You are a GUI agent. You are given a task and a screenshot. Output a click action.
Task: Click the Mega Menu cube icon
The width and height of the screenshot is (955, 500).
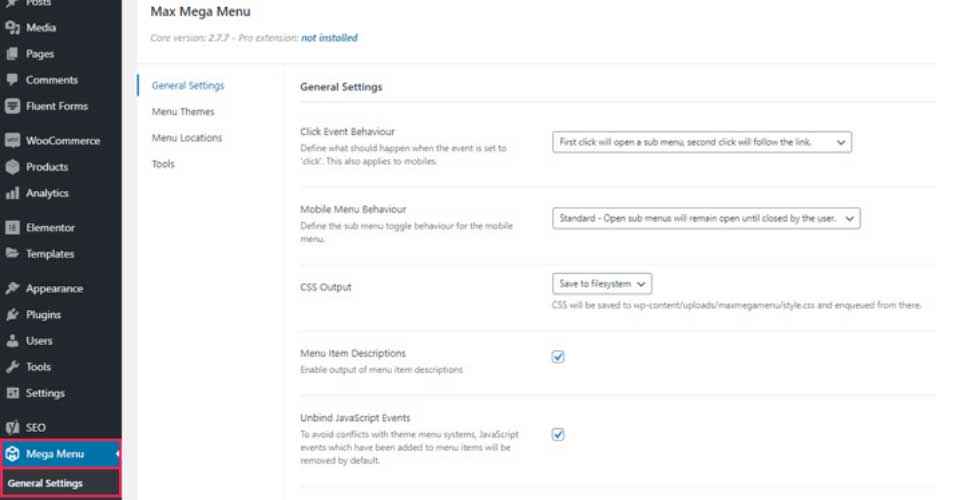[x=13, y=454]
